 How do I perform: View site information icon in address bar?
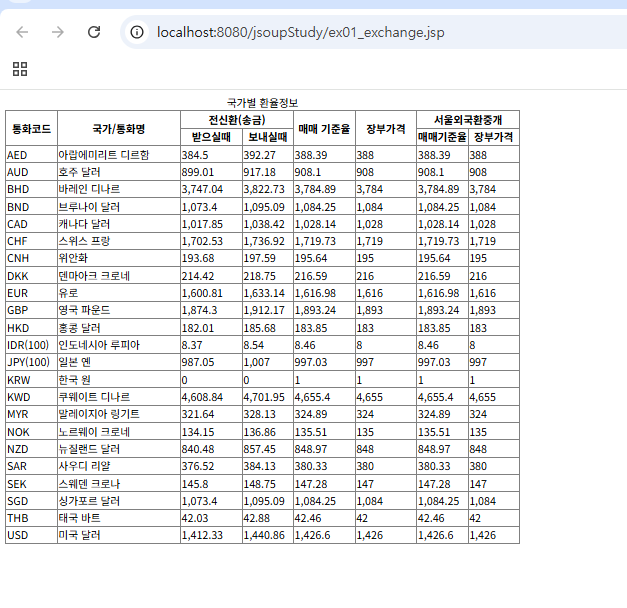click(x=137, y=32)
